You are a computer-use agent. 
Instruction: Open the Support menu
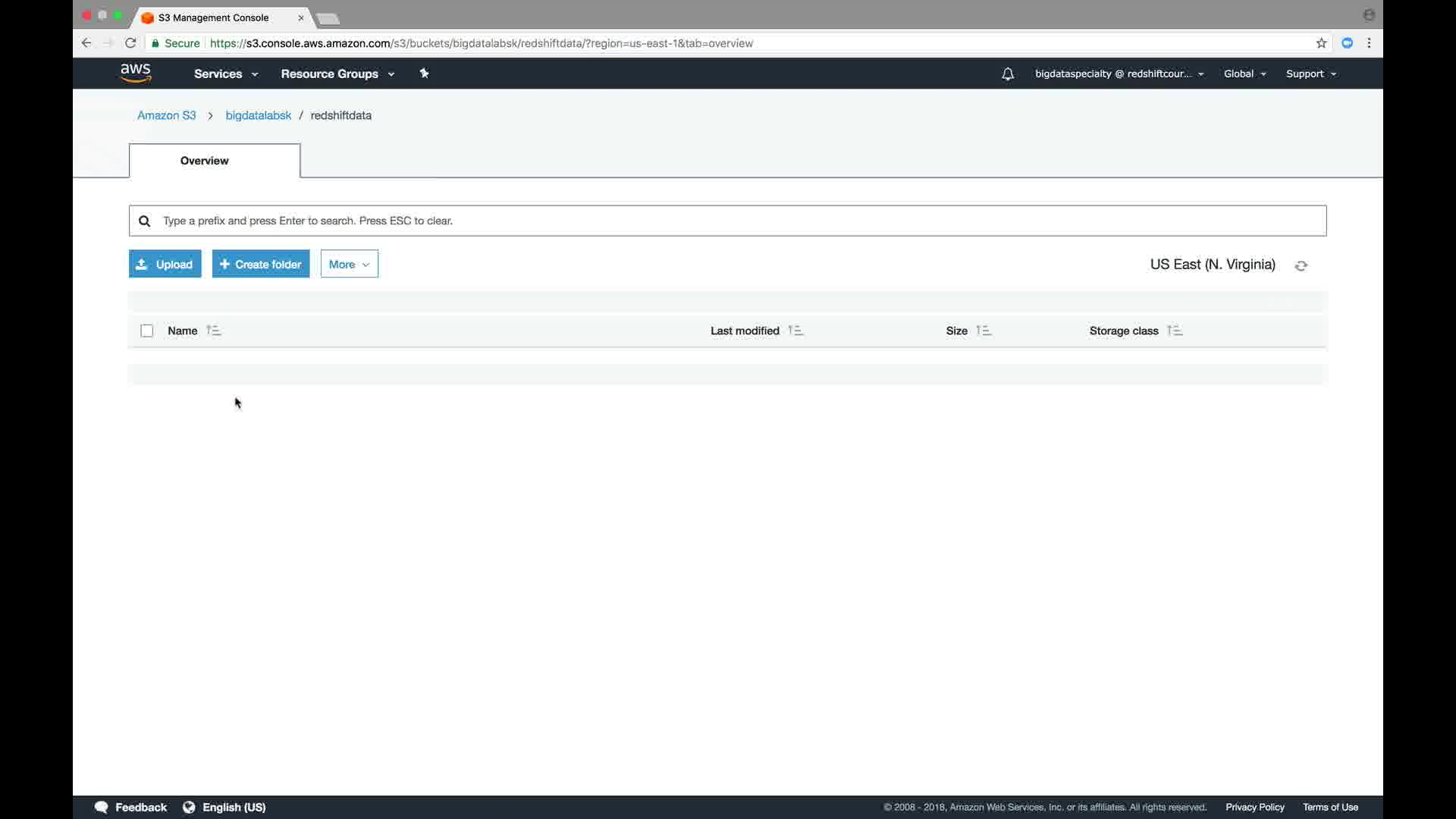coord(1310,74)
